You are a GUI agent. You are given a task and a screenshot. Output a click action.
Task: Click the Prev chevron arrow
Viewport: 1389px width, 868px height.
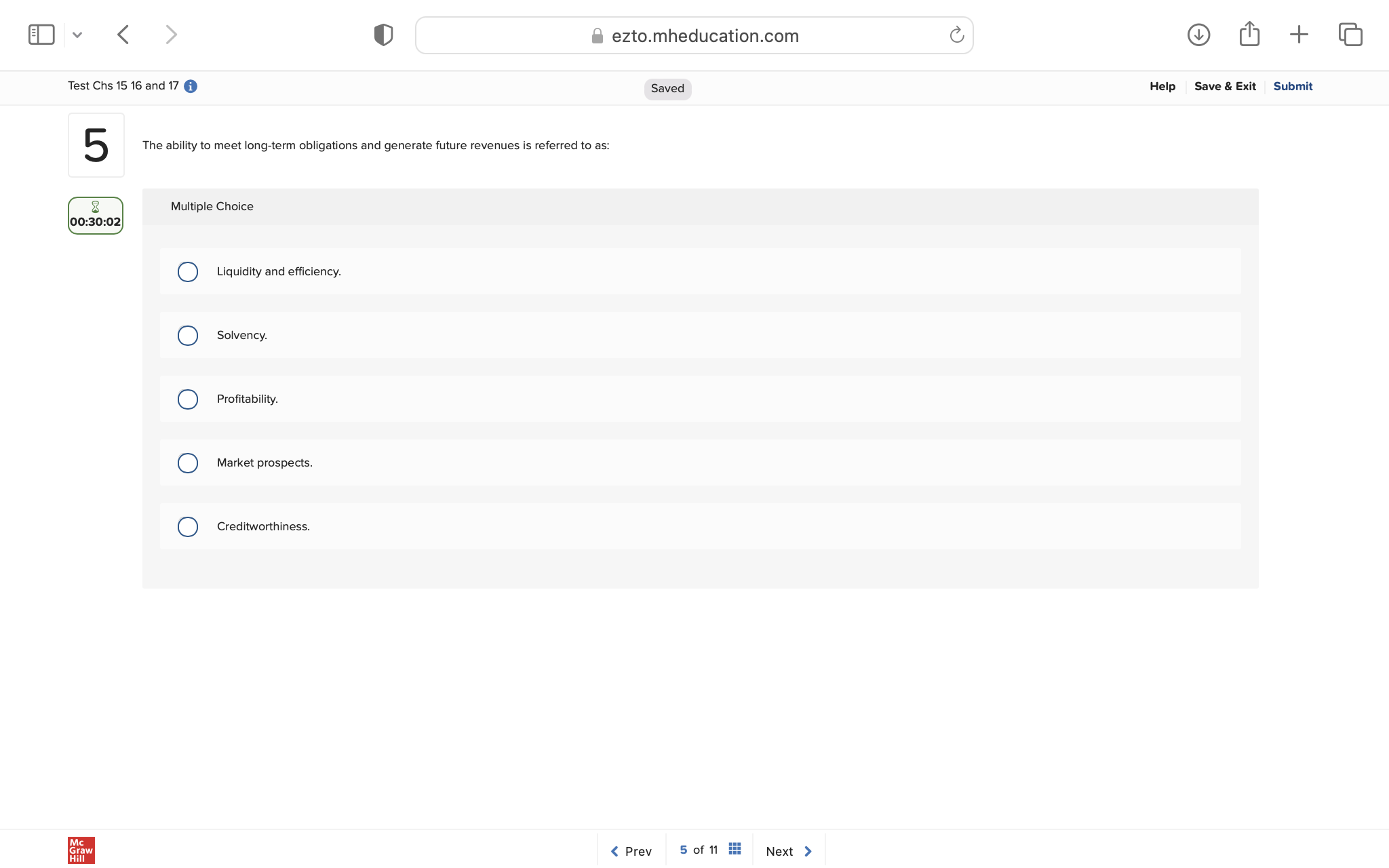coord(614,851)
